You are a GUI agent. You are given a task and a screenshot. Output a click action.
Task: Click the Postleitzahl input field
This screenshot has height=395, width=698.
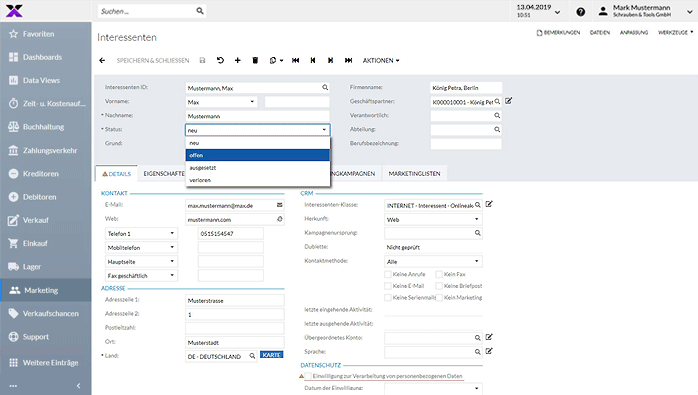tap(235, 328)
